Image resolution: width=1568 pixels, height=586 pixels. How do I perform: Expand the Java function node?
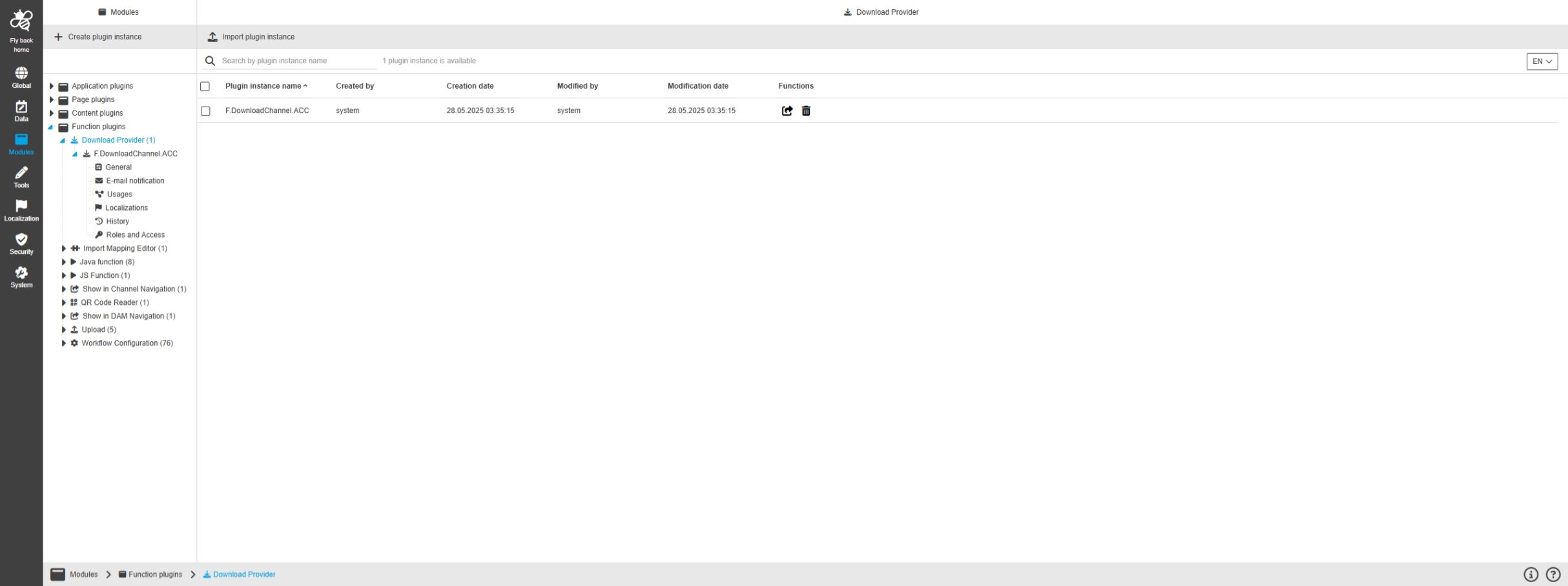point(64,262)
